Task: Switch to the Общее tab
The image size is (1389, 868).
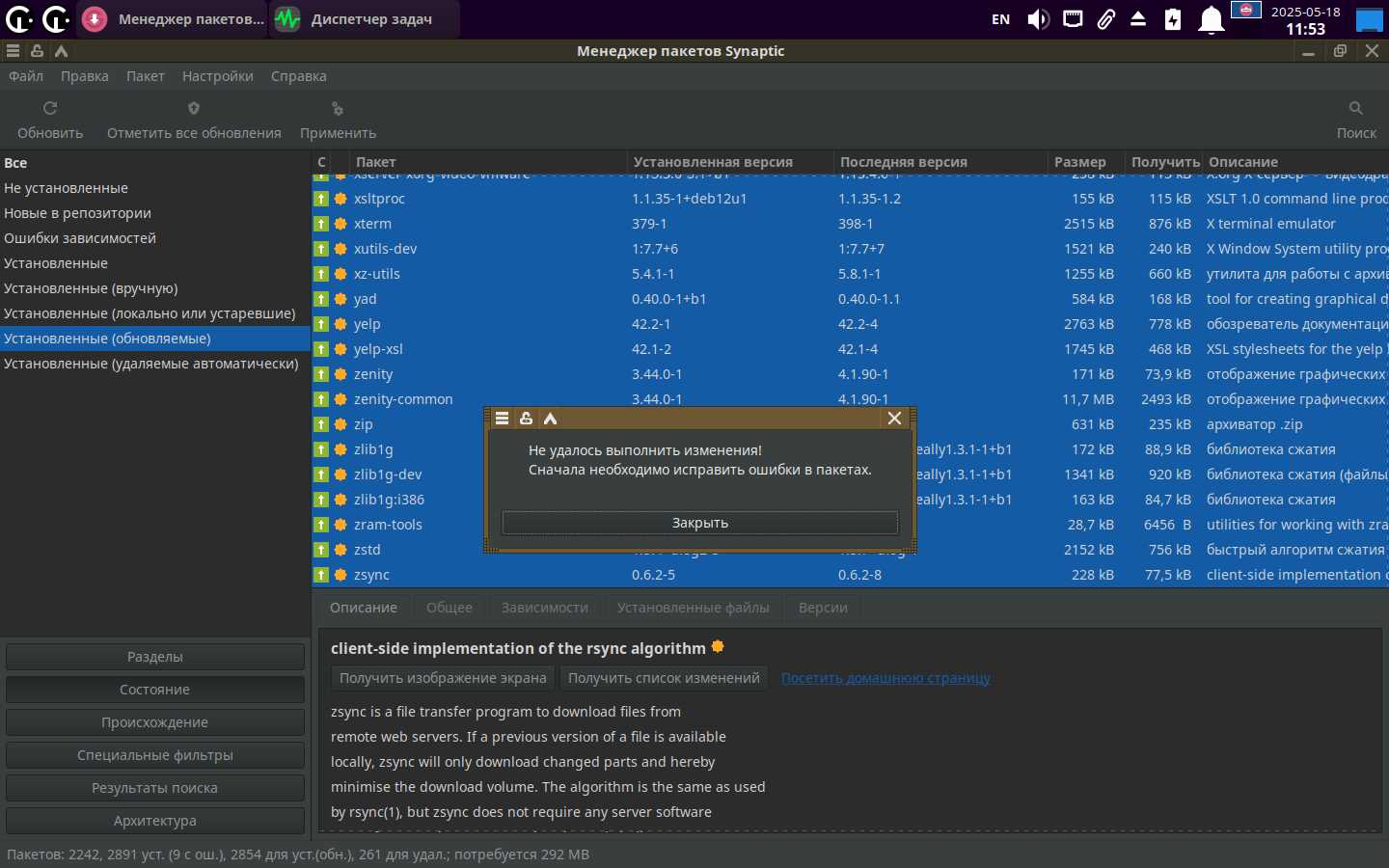Action: click(449, 608)
